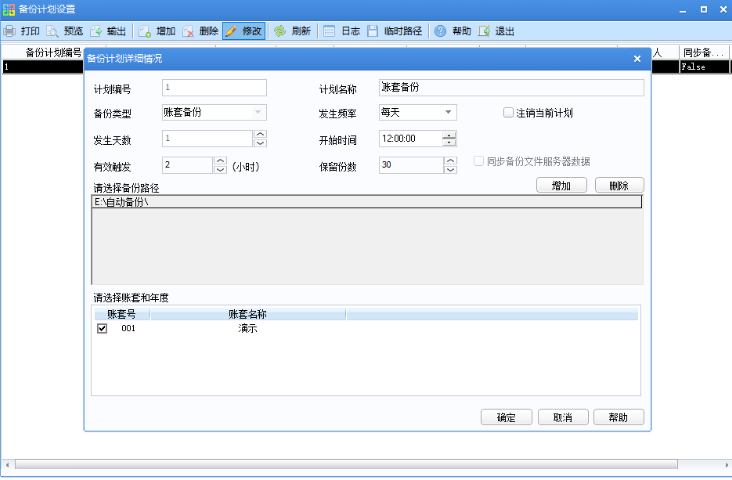The height and width of the screenshot is (480, 732).
Task: Expand the 发生频率 dropdown showing 每天
Action: pos(449,113)
